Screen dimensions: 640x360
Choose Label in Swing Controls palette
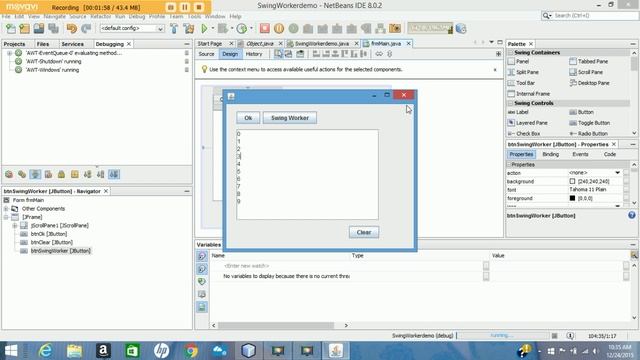point(518,112)
